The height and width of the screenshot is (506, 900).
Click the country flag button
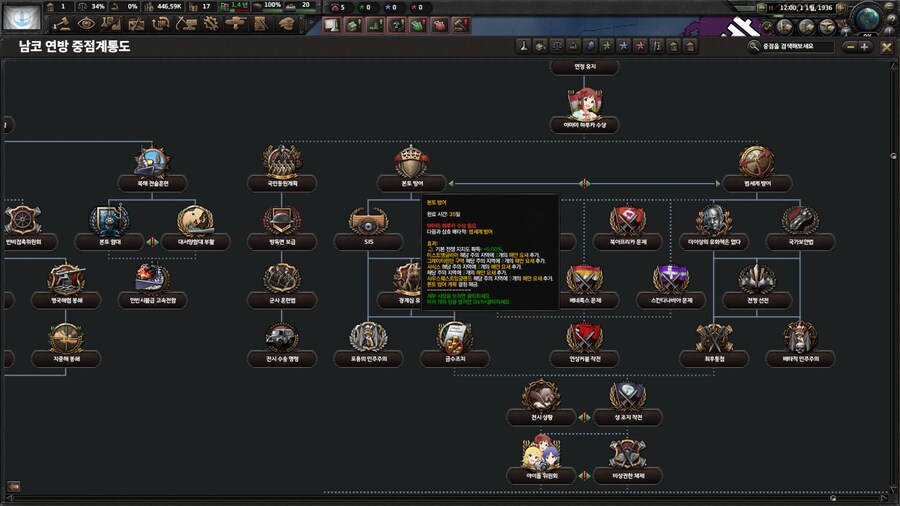pyautogui.click(x=21, y=17)
